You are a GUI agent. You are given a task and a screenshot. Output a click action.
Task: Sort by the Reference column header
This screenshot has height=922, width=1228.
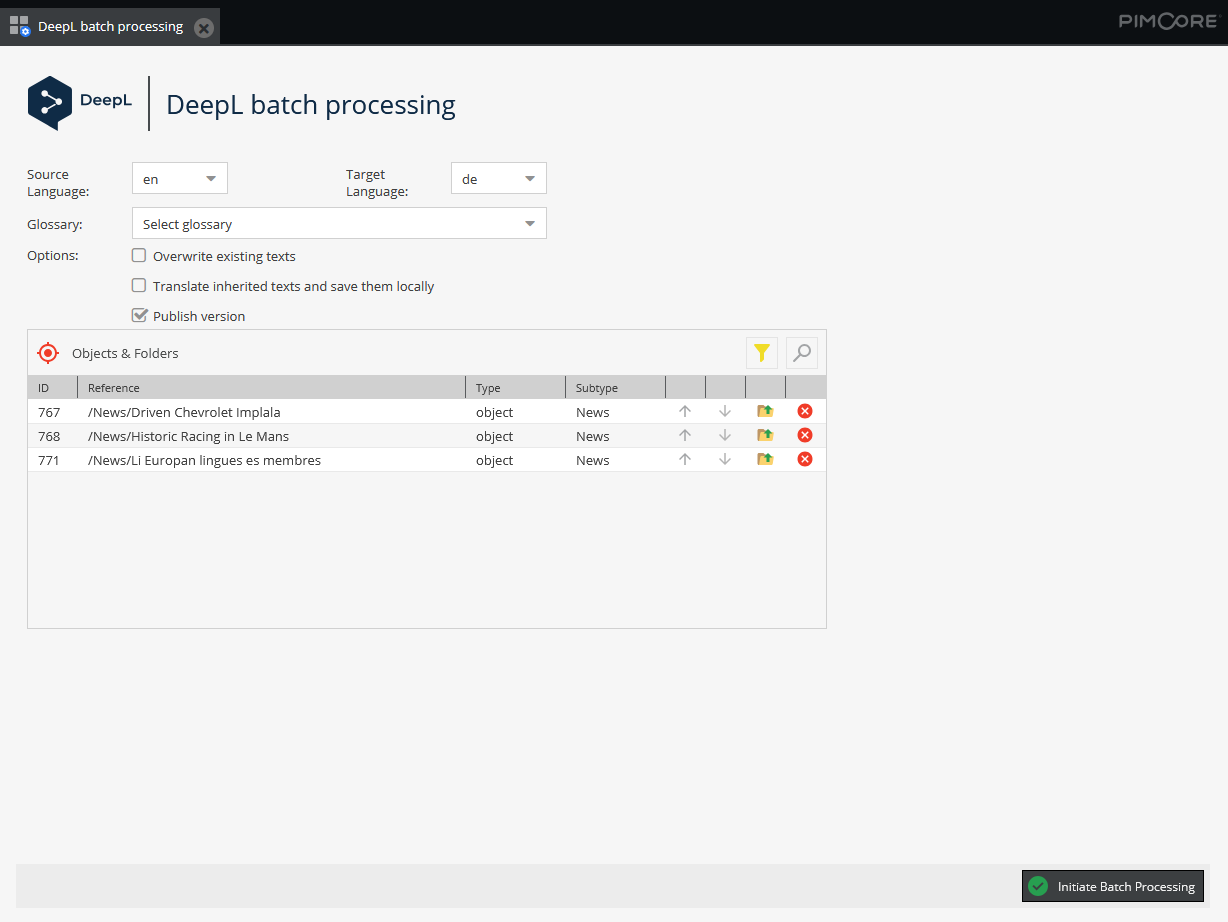tap(271, 387)
